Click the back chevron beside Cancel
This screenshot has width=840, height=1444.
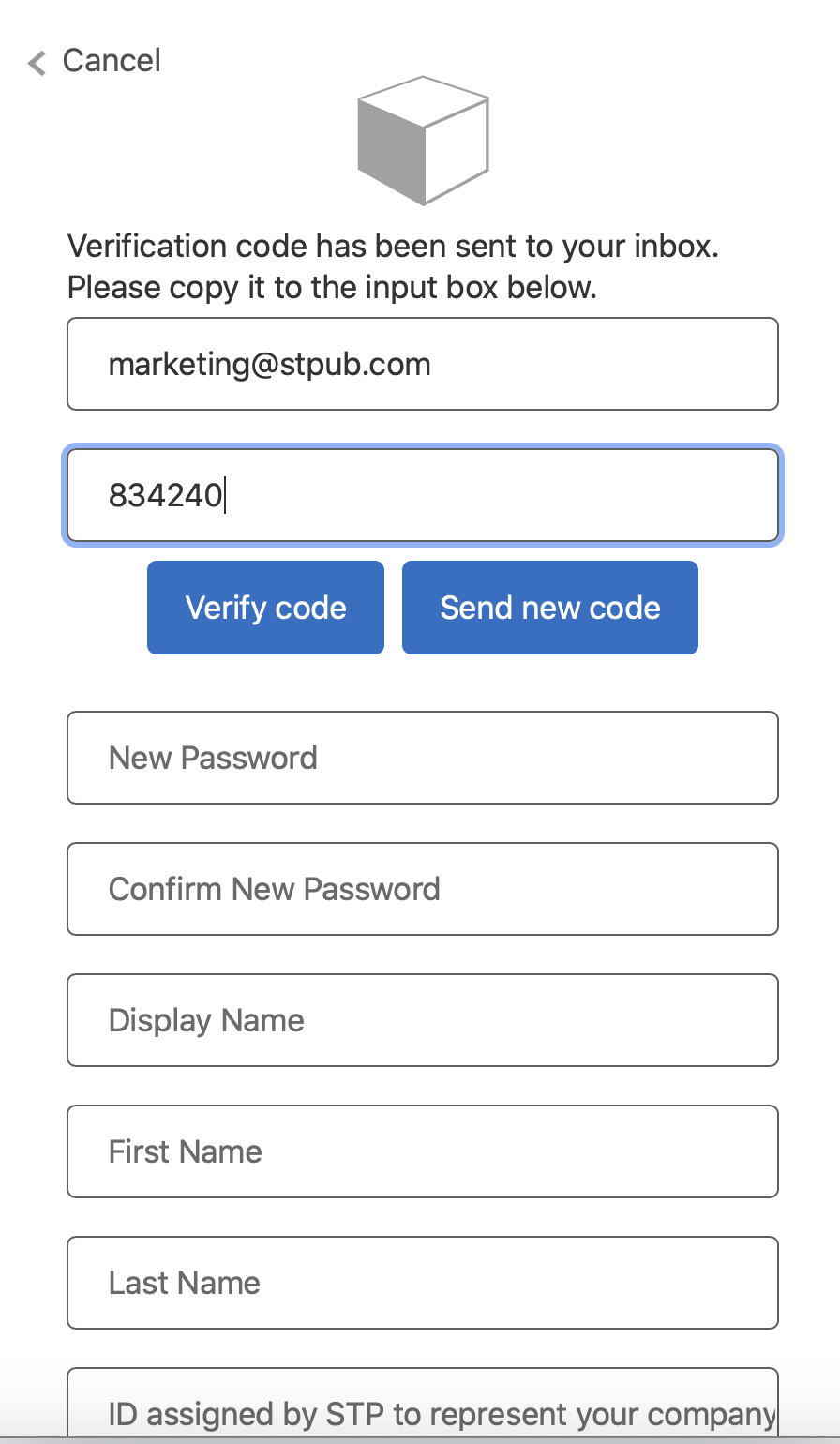tap(37, 63)
